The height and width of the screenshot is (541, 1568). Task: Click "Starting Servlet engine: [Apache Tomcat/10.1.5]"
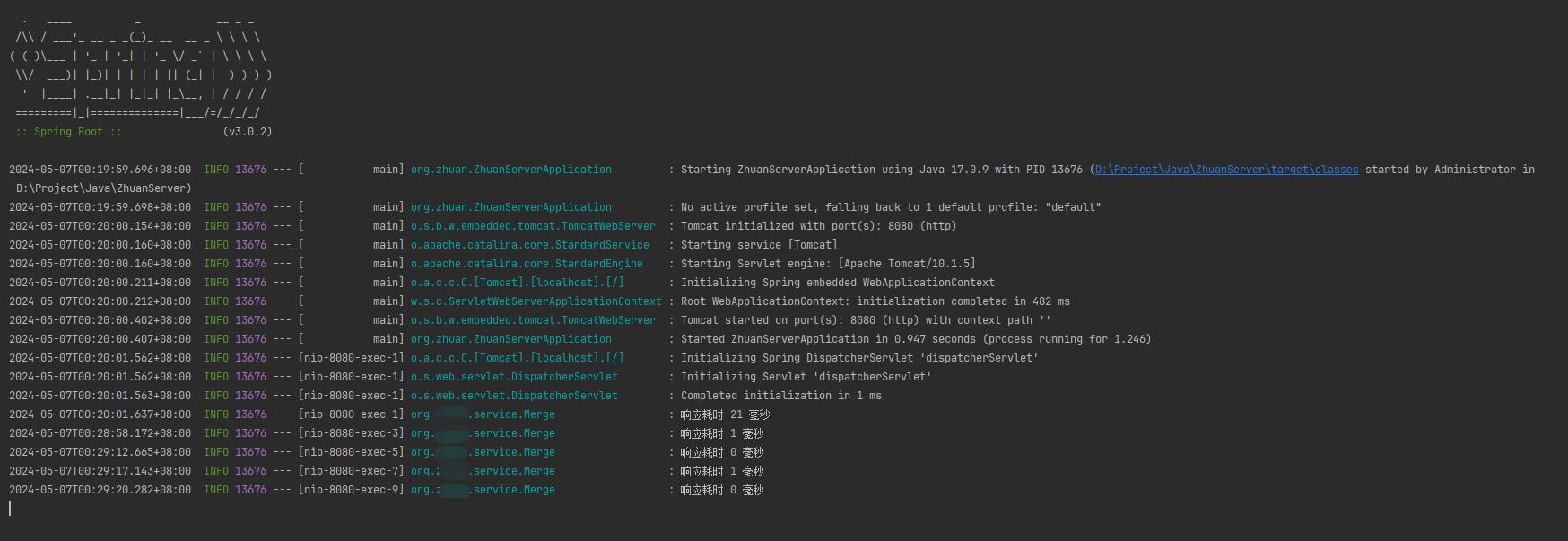point(828,264)
